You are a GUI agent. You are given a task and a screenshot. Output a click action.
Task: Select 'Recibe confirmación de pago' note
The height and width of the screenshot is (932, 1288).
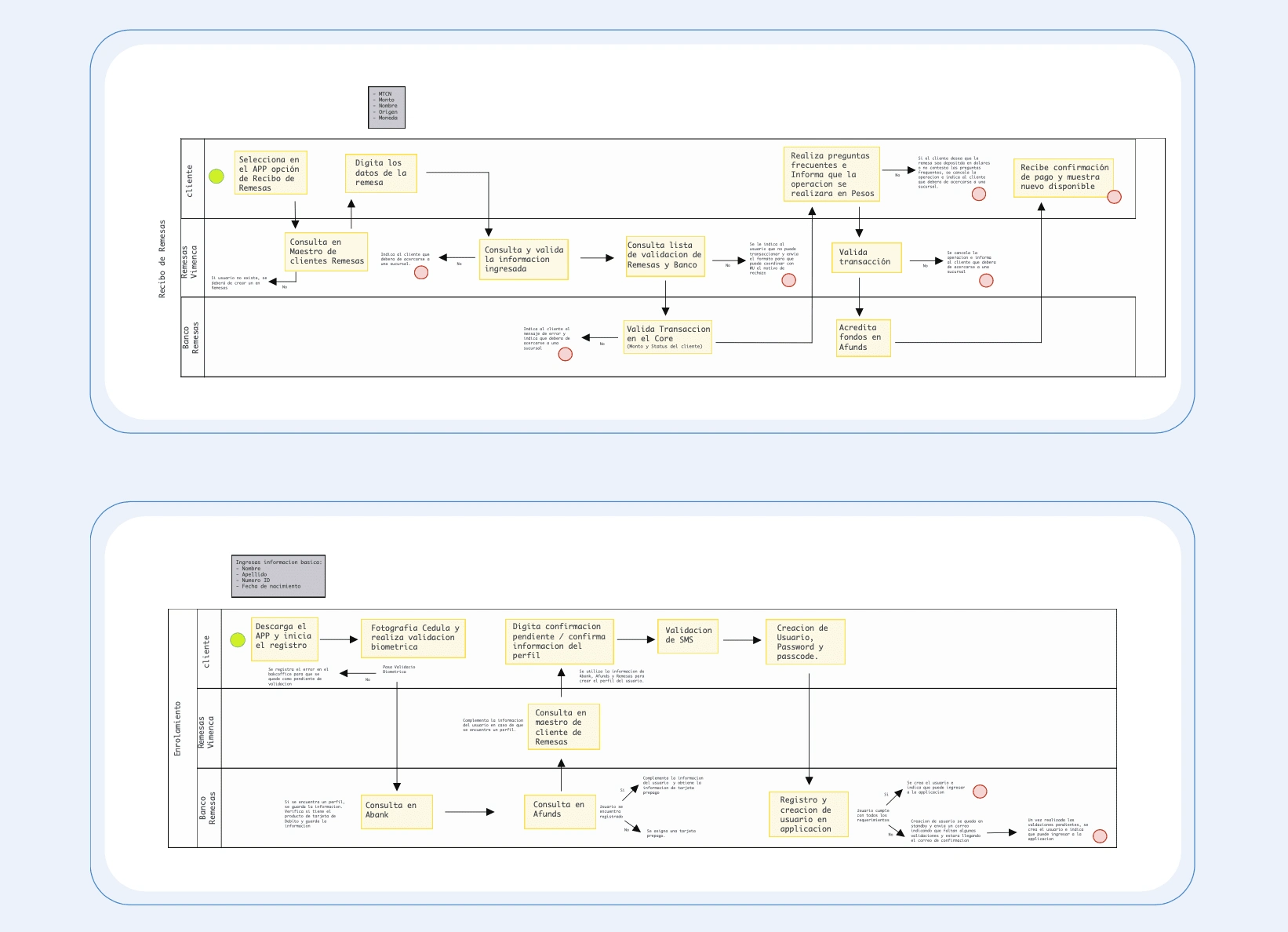pos(1064,178)
